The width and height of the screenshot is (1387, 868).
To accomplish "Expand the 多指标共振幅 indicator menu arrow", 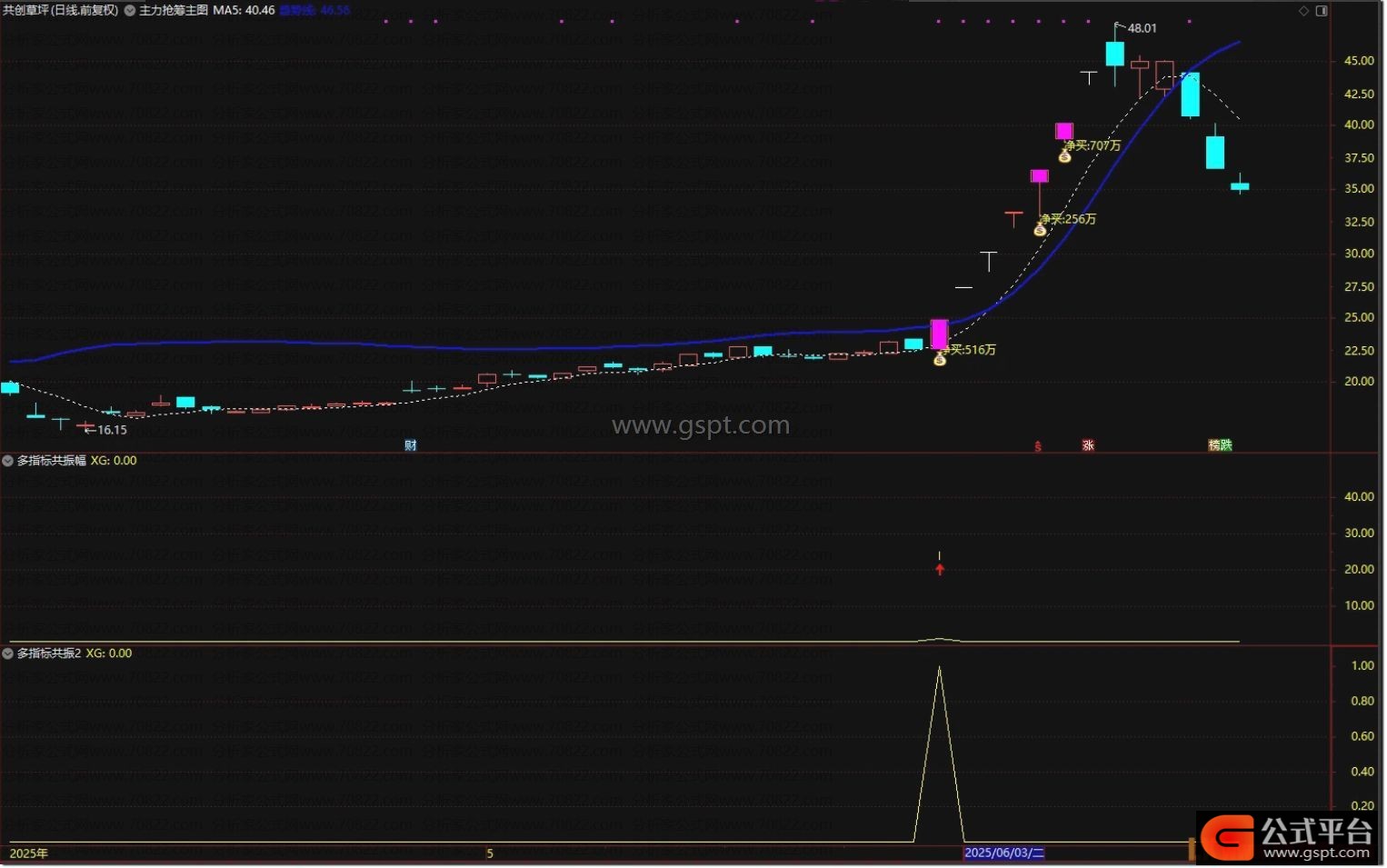I will click(x=8, y=462).
